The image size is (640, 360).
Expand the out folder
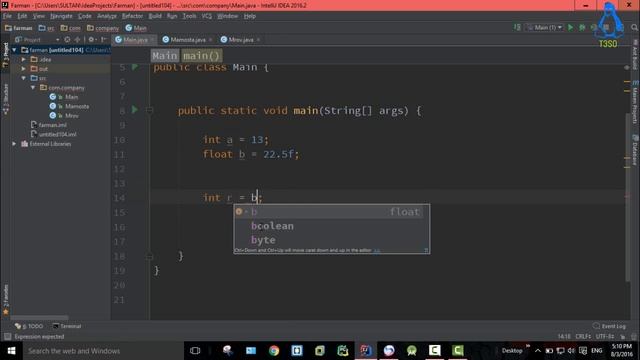click(24, 69)
